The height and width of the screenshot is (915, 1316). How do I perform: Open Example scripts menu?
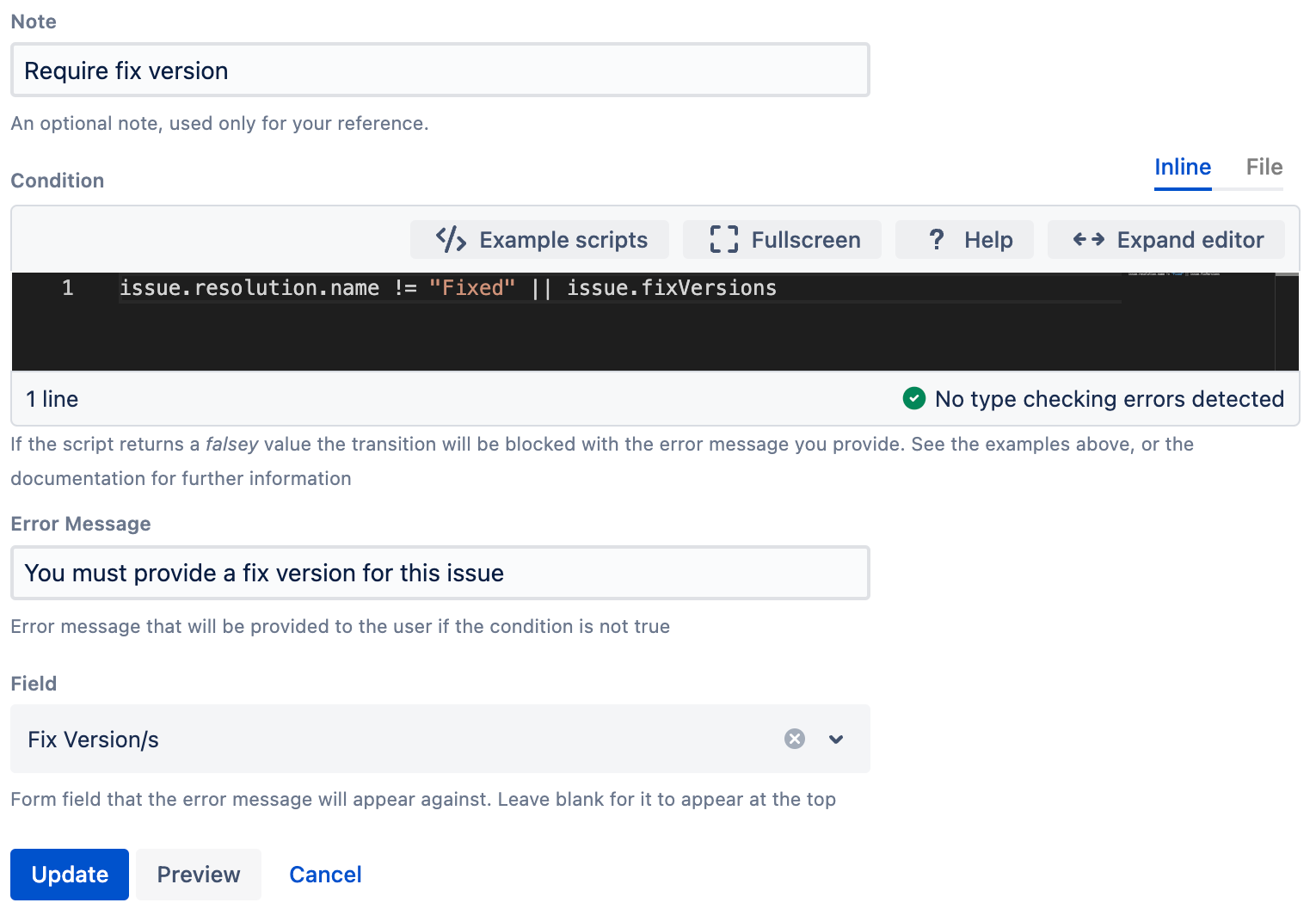[x=539, y=239]
